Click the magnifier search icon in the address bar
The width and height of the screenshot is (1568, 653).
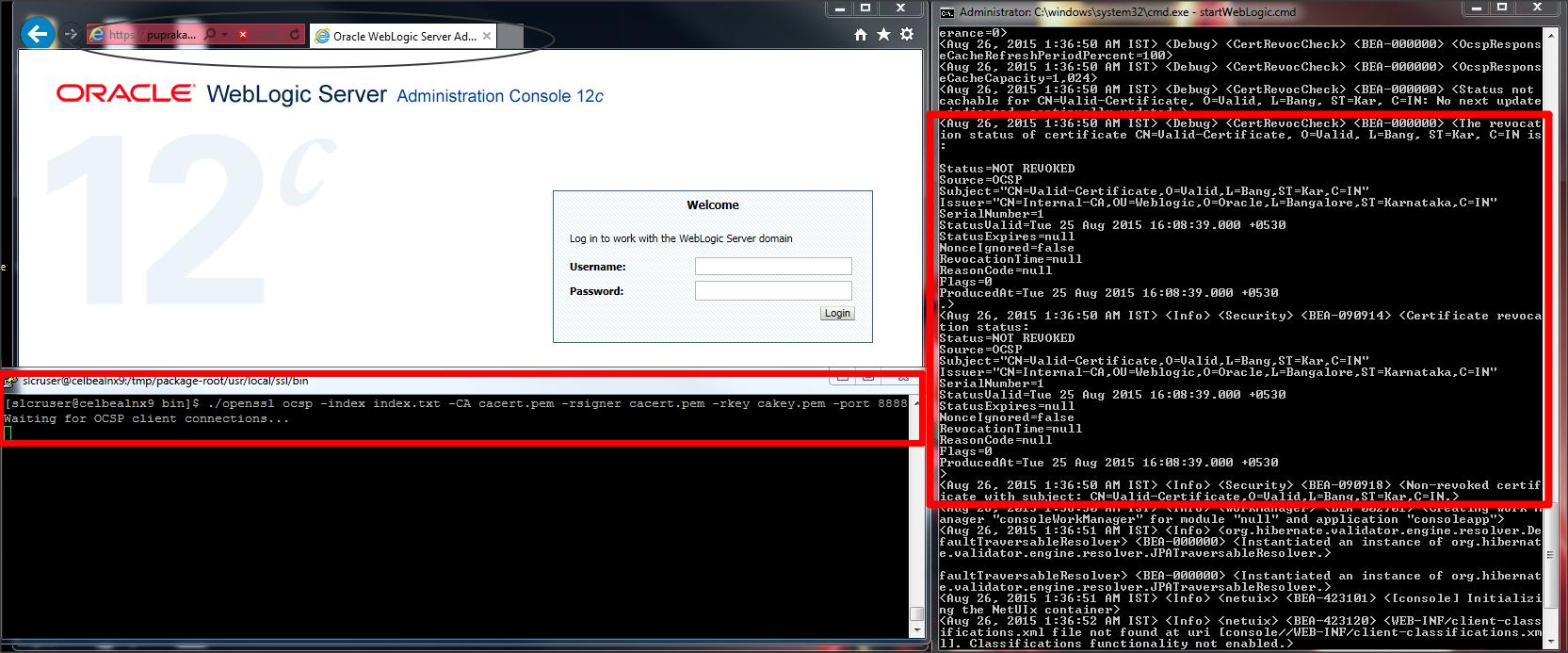pos(209,35)
